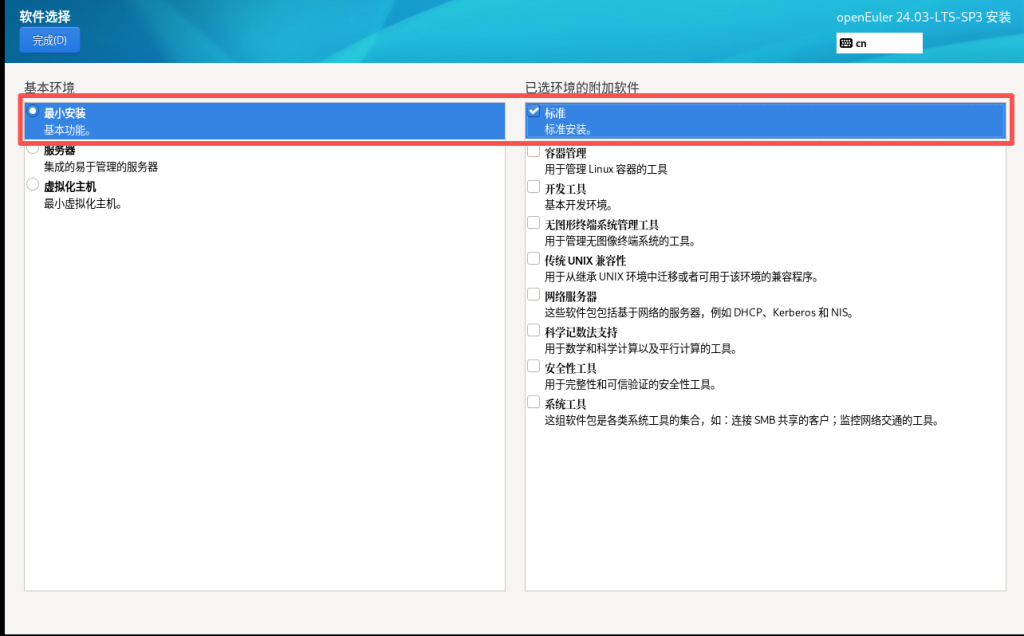Choose the 虚拟化主机 radio option

33,186
